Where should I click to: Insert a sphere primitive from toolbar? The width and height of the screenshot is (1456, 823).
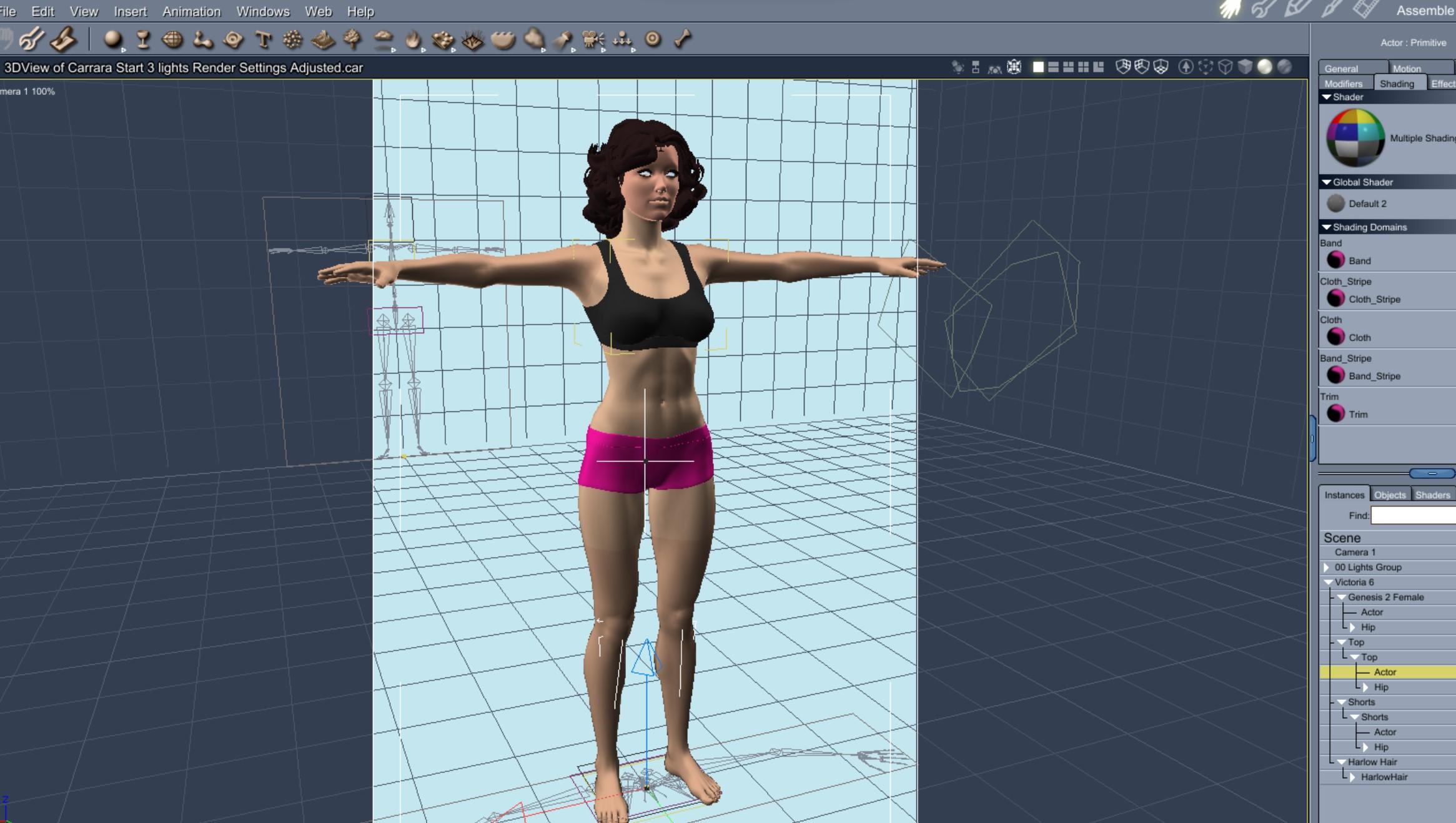point(112,39)
